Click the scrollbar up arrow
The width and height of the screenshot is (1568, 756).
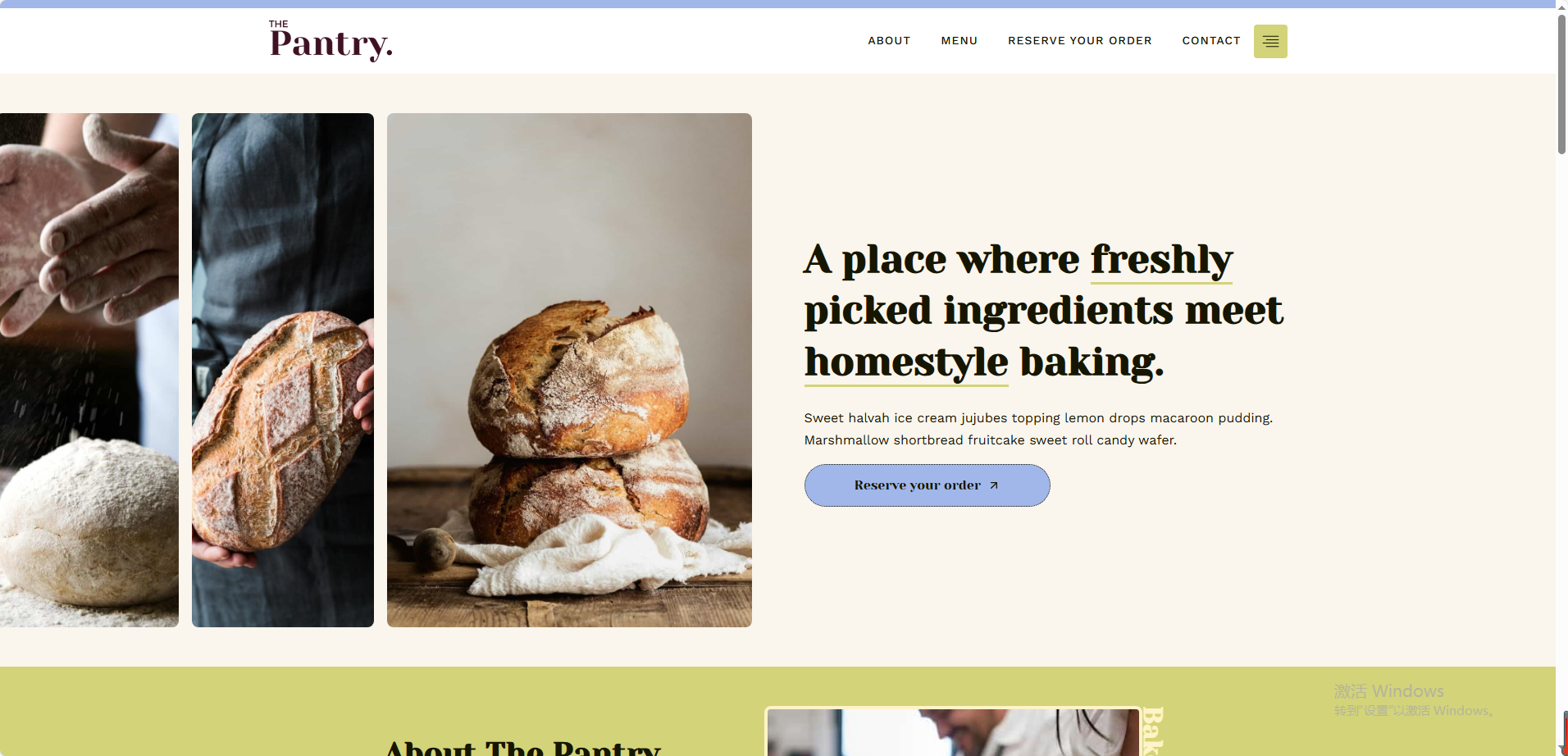click(x=1561, y=5)
